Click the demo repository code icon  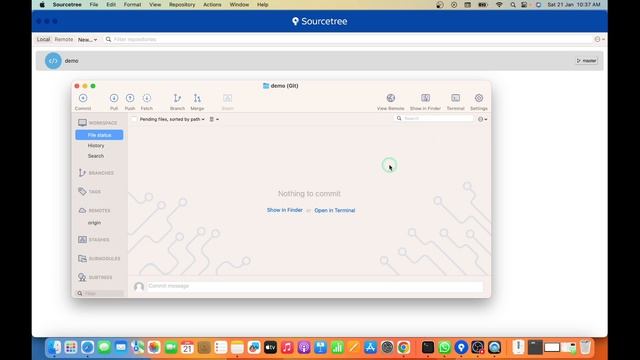[53, 61]
